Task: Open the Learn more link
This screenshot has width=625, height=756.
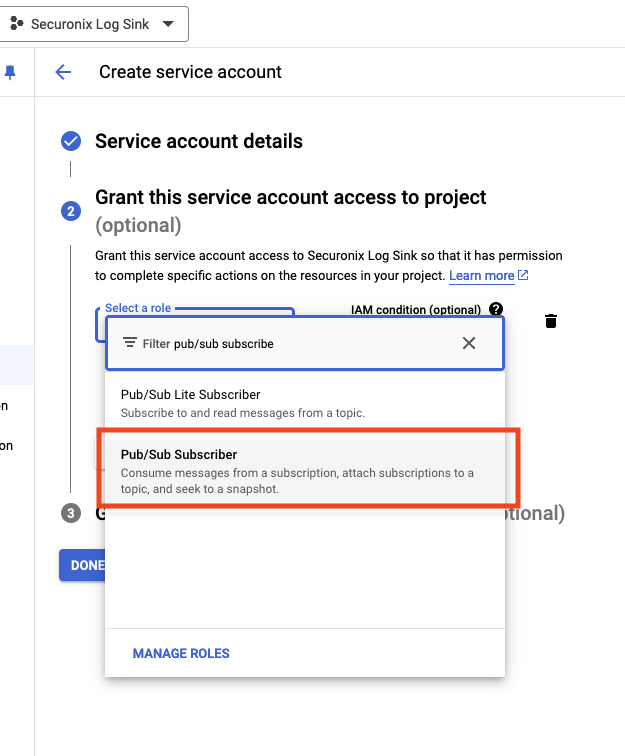Action: (481, 275)
